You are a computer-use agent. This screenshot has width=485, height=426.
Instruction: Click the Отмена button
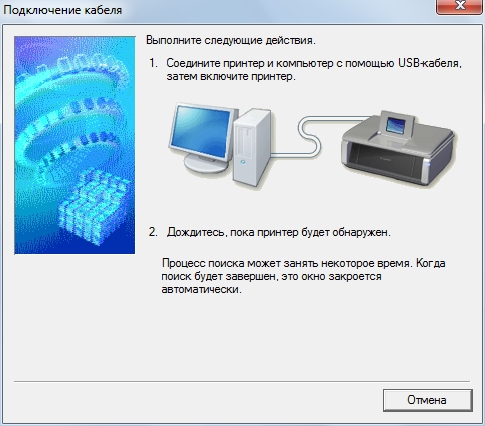(x=428, y=400)
